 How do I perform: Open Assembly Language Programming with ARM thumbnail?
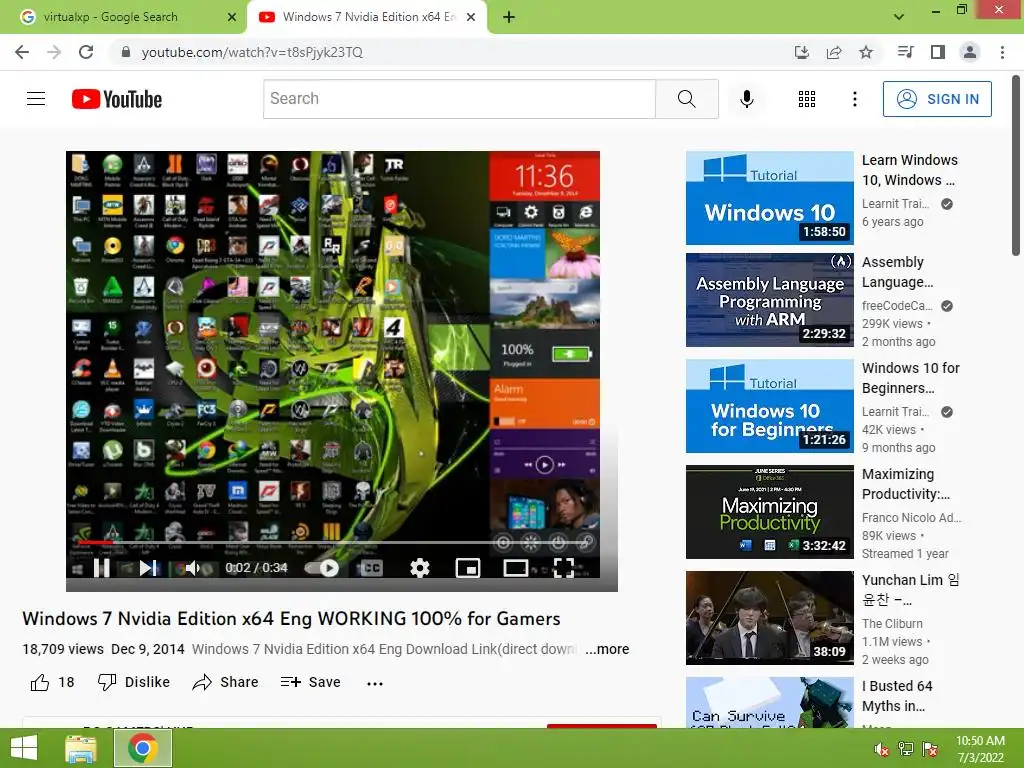(x=769, y=300)
